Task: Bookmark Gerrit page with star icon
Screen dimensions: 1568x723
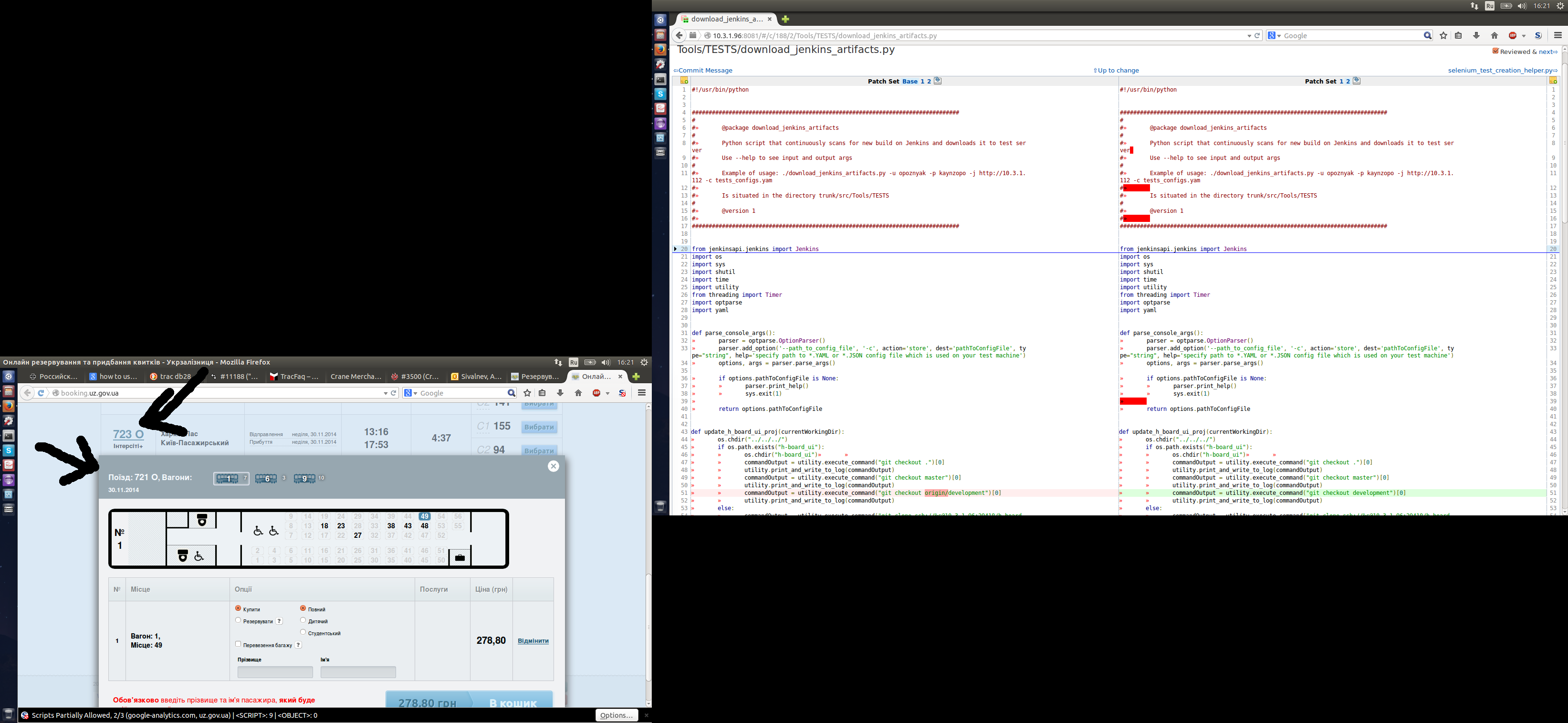Action: 1443,36
